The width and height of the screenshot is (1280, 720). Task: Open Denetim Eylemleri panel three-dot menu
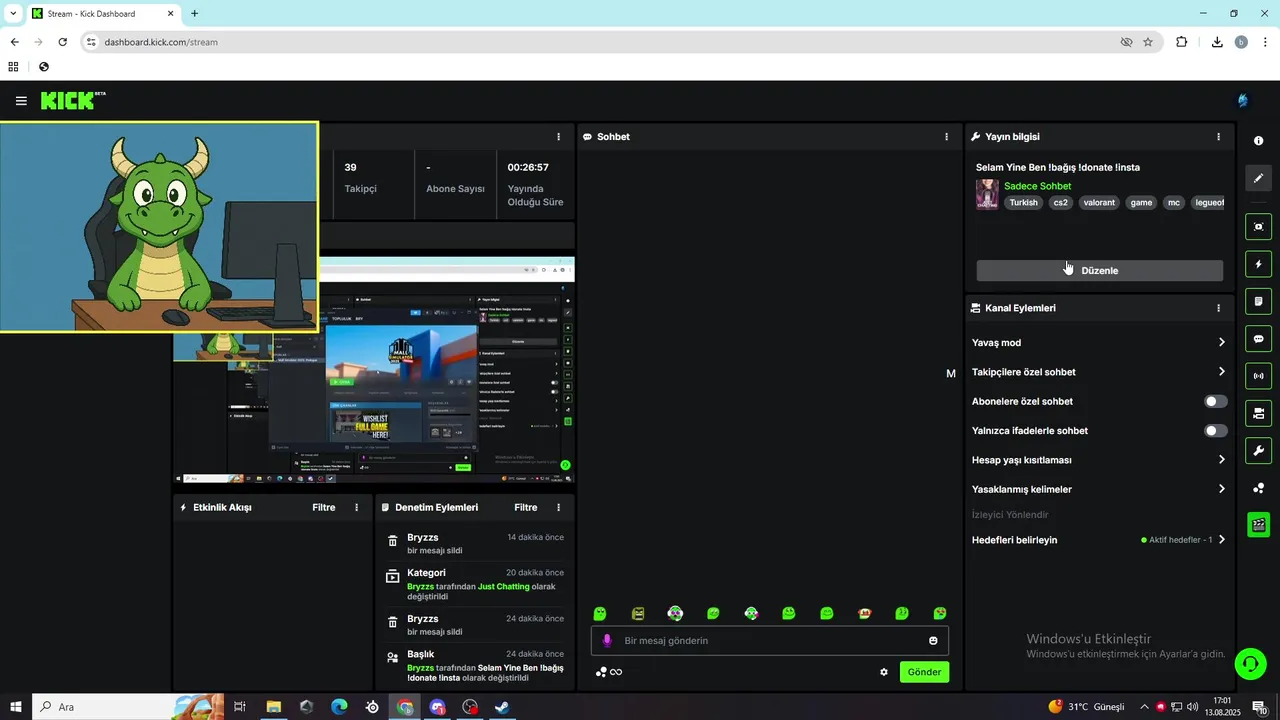point(558,508)
